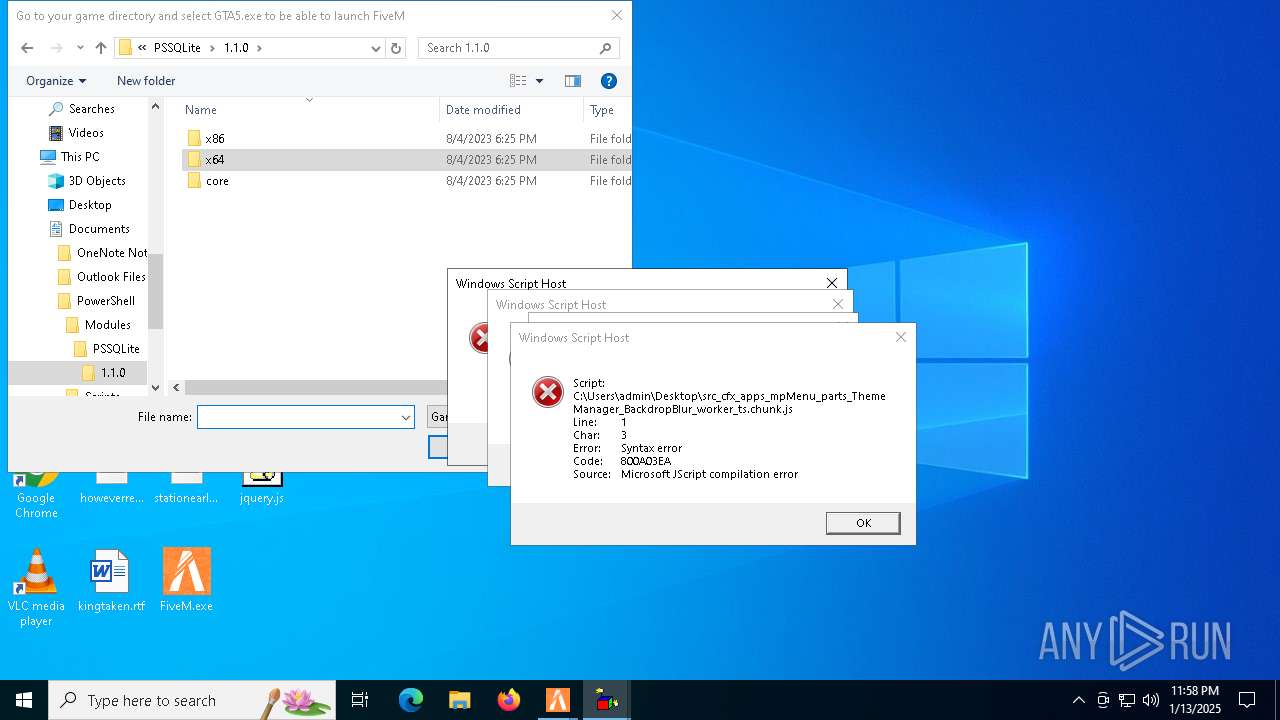Open file dialog help
Screen dimensions: 1280x720
click(x=608, y=81)
